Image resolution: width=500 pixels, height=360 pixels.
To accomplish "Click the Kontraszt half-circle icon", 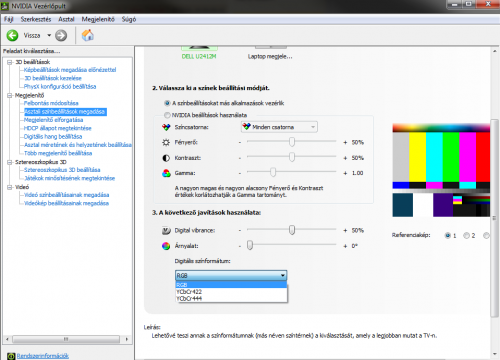I will tap(166, 158).
